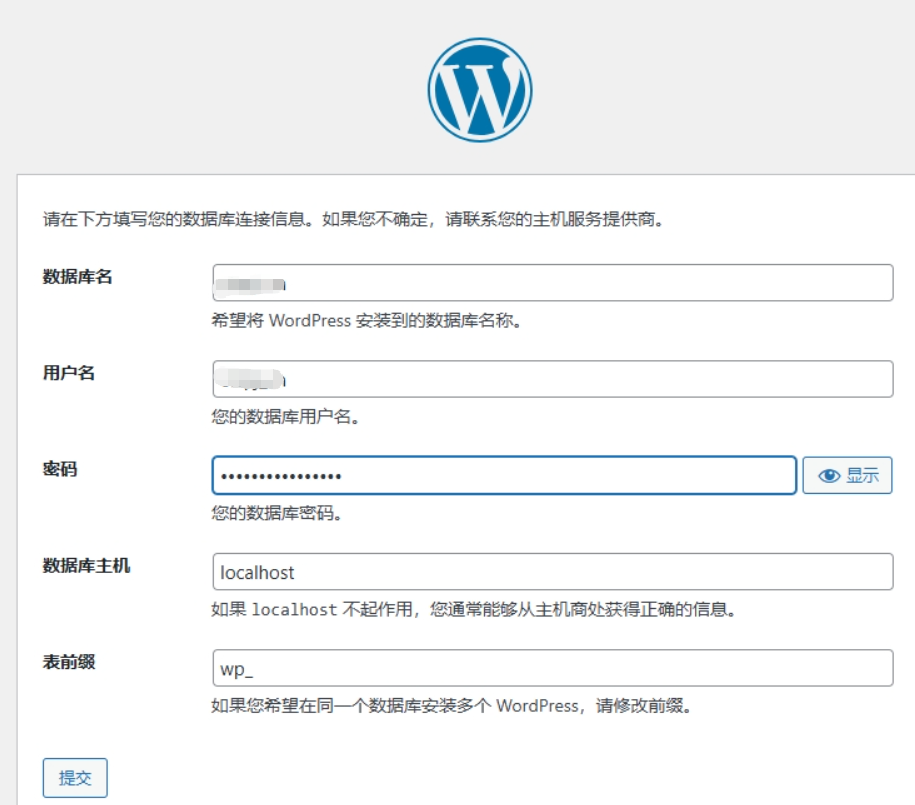Click the 数据库名 input field
The height and width of the screenshot is (805, 915).
(x=553, y=283)
